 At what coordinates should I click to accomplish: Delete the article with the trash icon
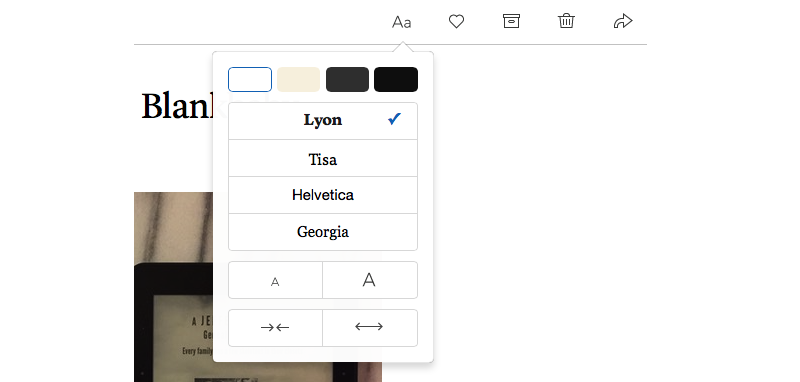(566, 21)
